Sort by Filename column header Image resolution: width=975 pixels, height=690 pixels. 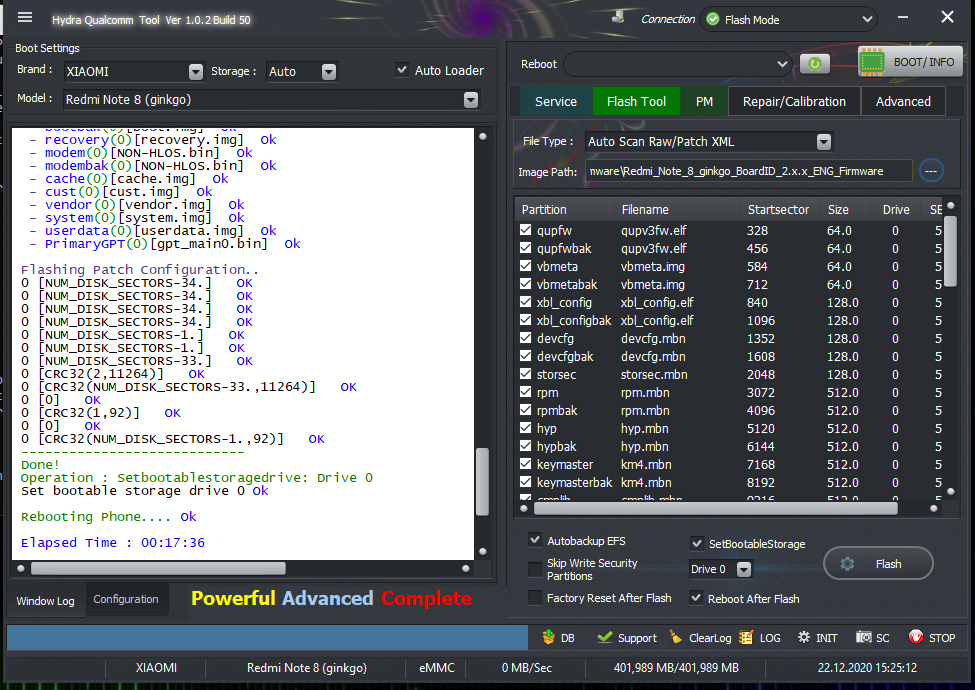[645, 210]
